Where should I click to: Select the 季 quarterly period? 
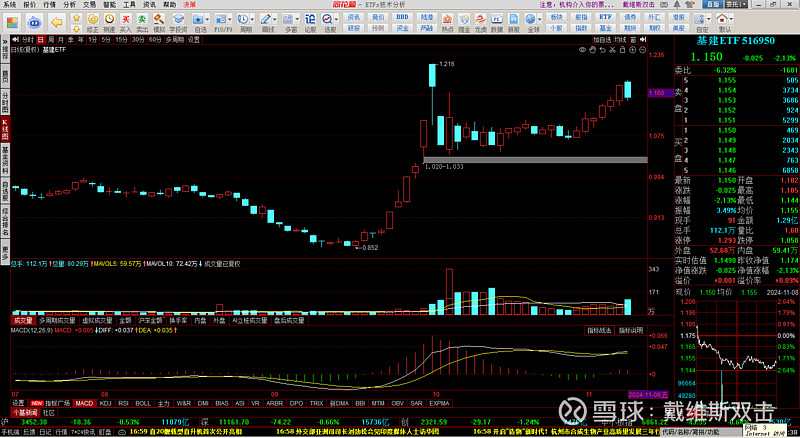[70, 39]
